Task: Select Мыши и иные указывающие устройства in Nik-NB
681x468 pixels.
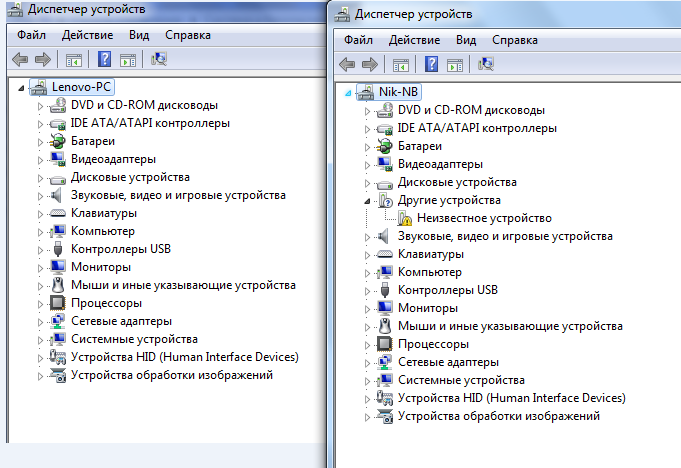Action: pos(510,326)
